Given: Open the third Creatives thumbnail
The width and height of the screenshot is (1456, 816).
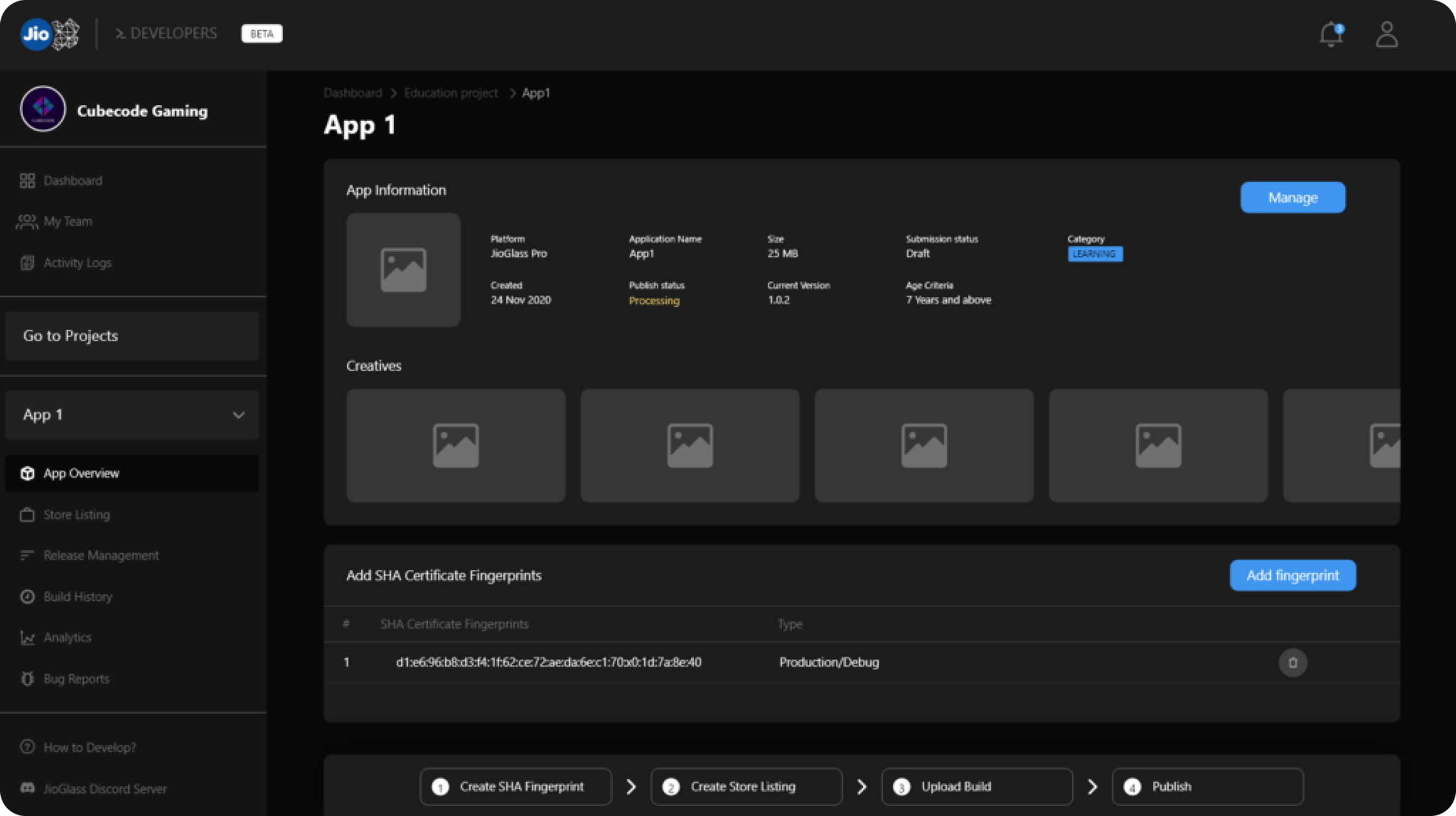Looking at the screenshot, I should coord(924,446).
